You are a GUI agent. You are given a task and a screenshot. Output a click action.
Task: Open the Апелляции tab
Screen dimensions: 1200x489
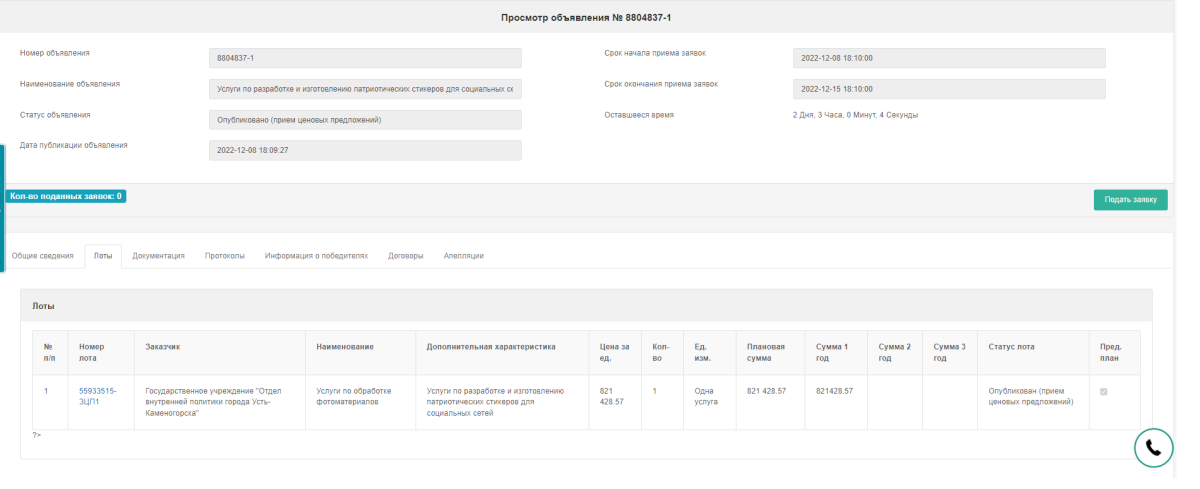click(464, 256)
